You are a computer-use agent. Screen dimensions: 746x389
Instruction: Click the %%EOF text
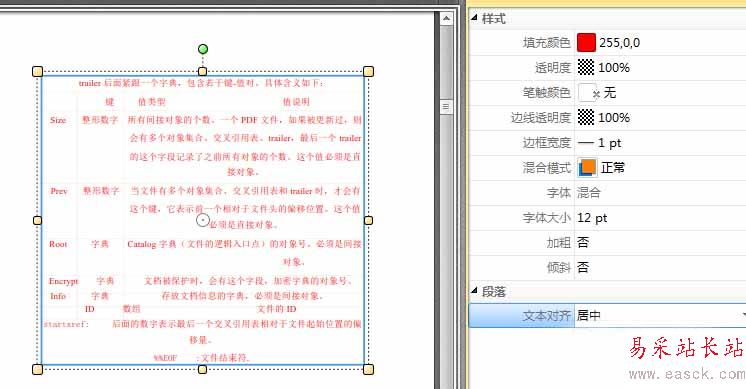click(166, 358)
